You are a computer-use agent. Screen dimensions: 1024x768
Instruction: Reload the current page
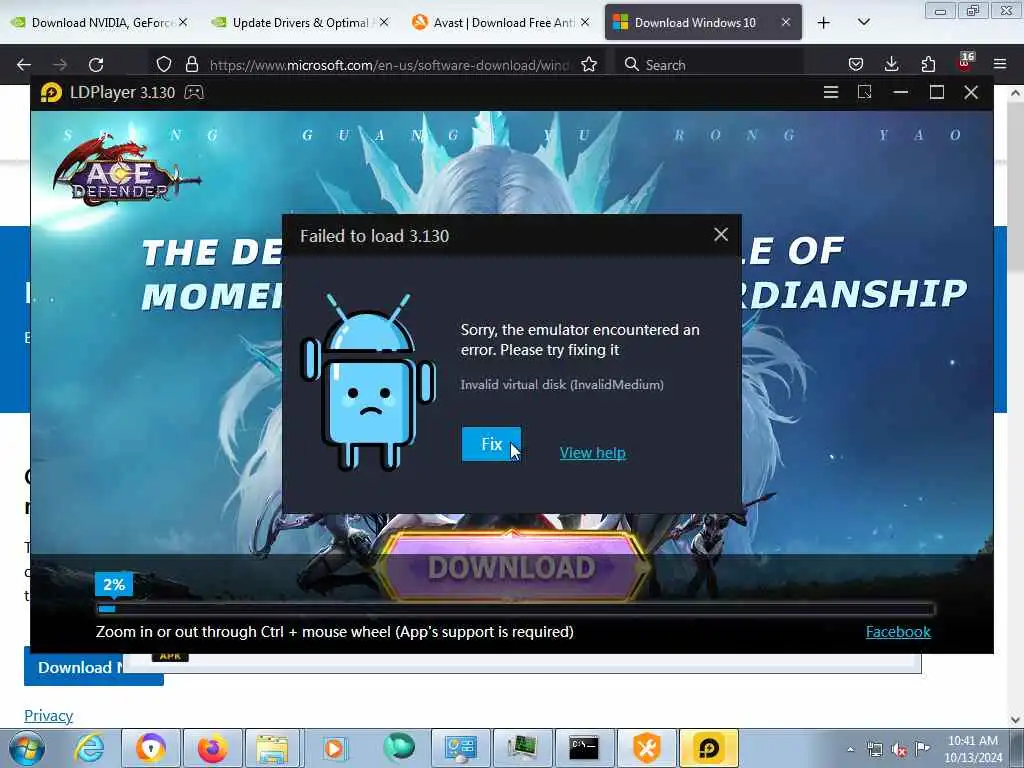(96, 65)
